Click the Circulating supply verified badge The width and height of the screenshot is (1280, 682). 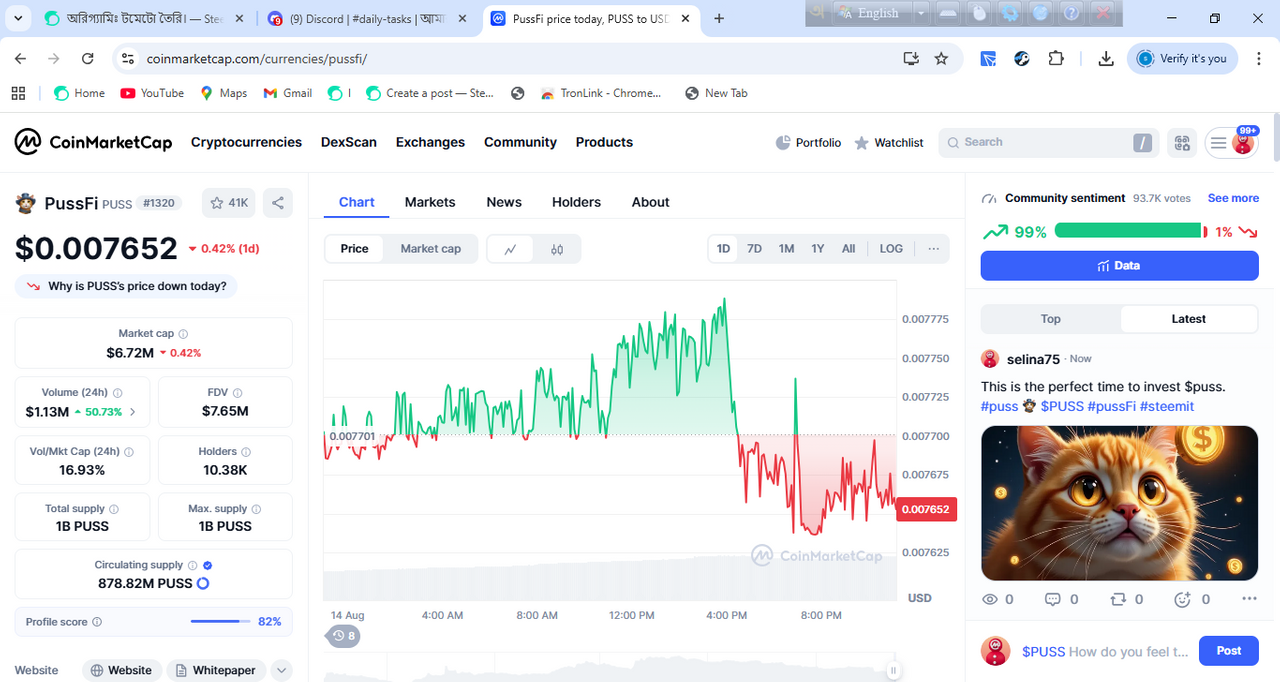(208, 565)
